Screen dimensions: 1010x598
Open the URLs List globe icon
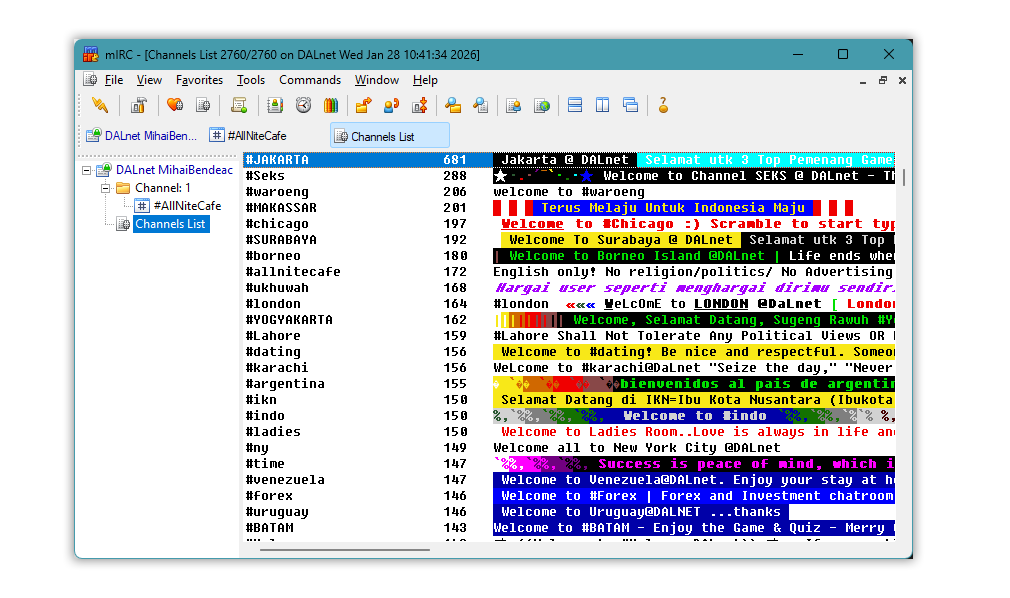click(542, 105)
